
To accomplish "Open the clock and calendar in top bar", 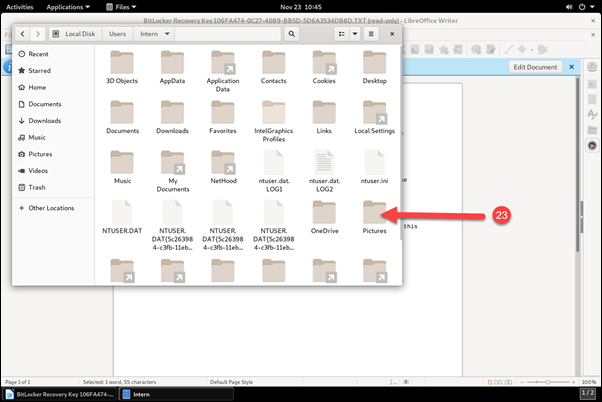I will point(301,7).
